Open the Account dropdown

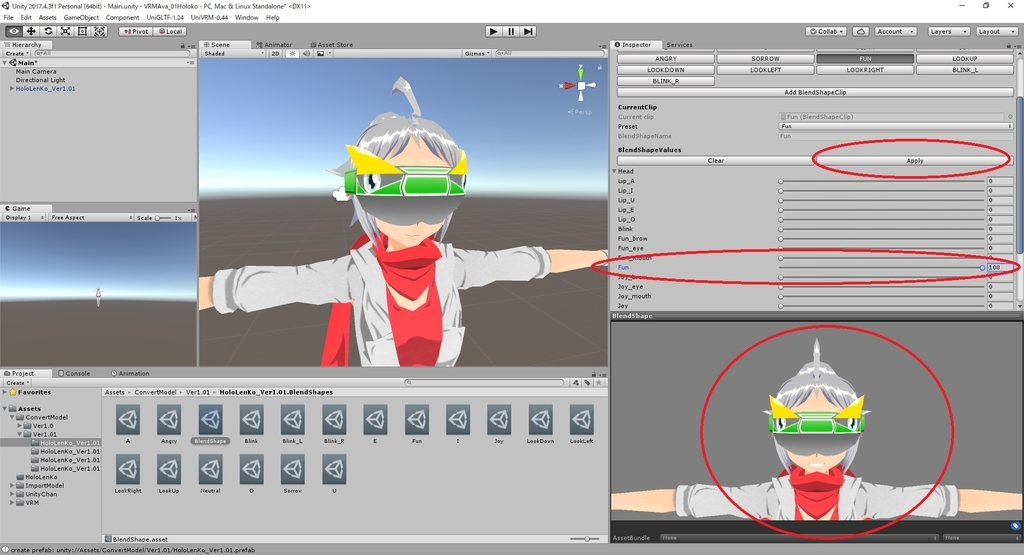click(x=895, y=31)
